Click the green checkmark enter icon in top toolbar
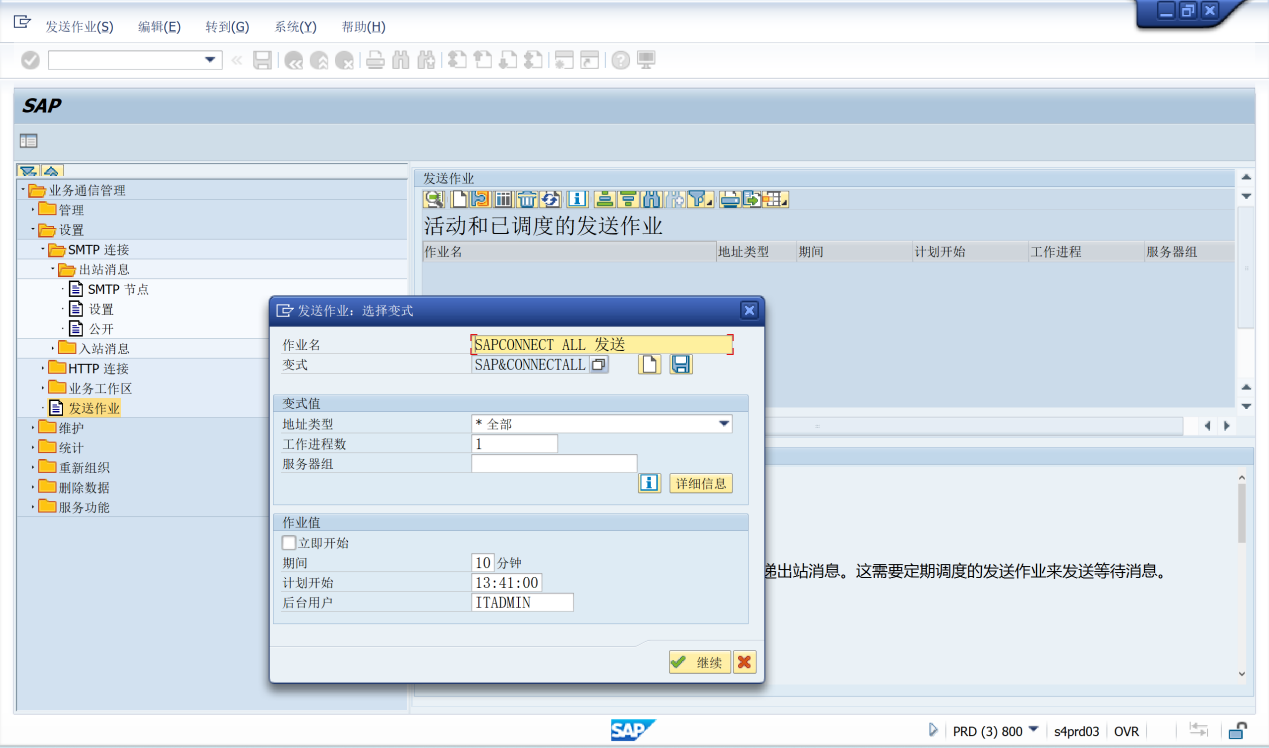Viewport: 1269px width, 748px height. click(x=30, y=60)
